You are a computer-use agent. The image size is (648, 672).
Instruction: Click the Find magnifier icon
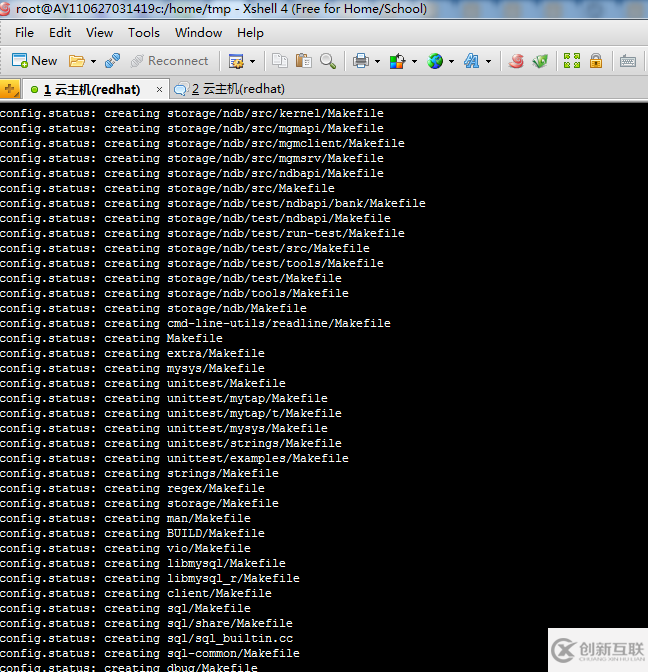point(328,61)
